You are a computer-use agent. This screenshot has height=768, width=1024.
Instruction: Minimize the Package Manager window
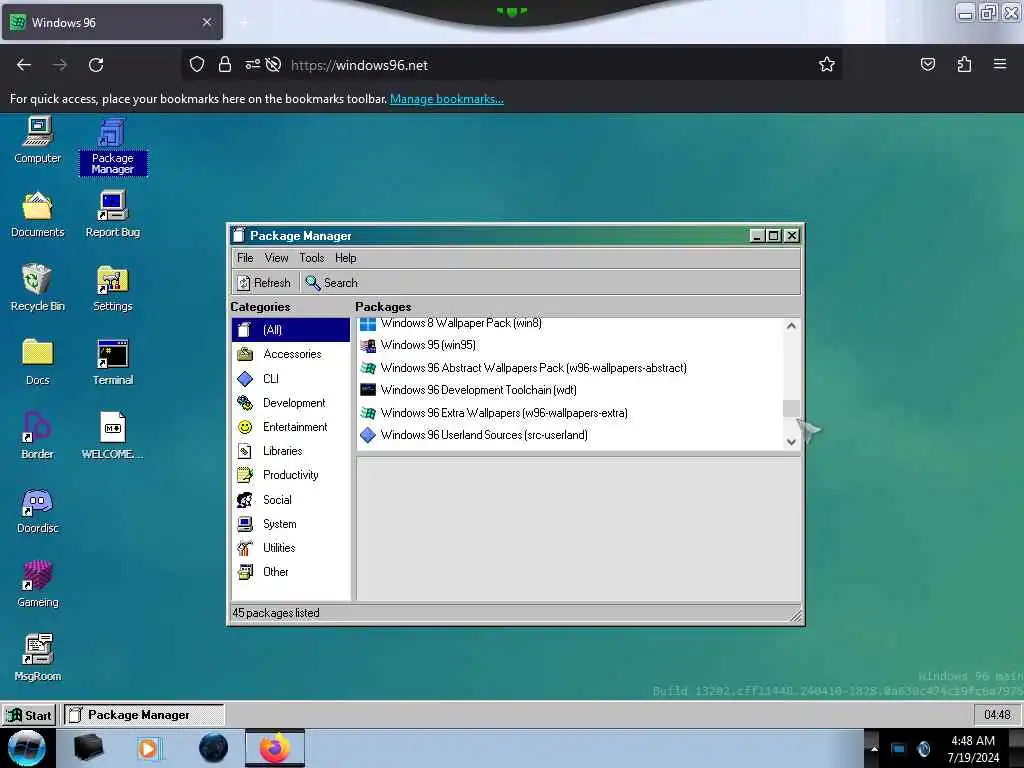(756, 236)
